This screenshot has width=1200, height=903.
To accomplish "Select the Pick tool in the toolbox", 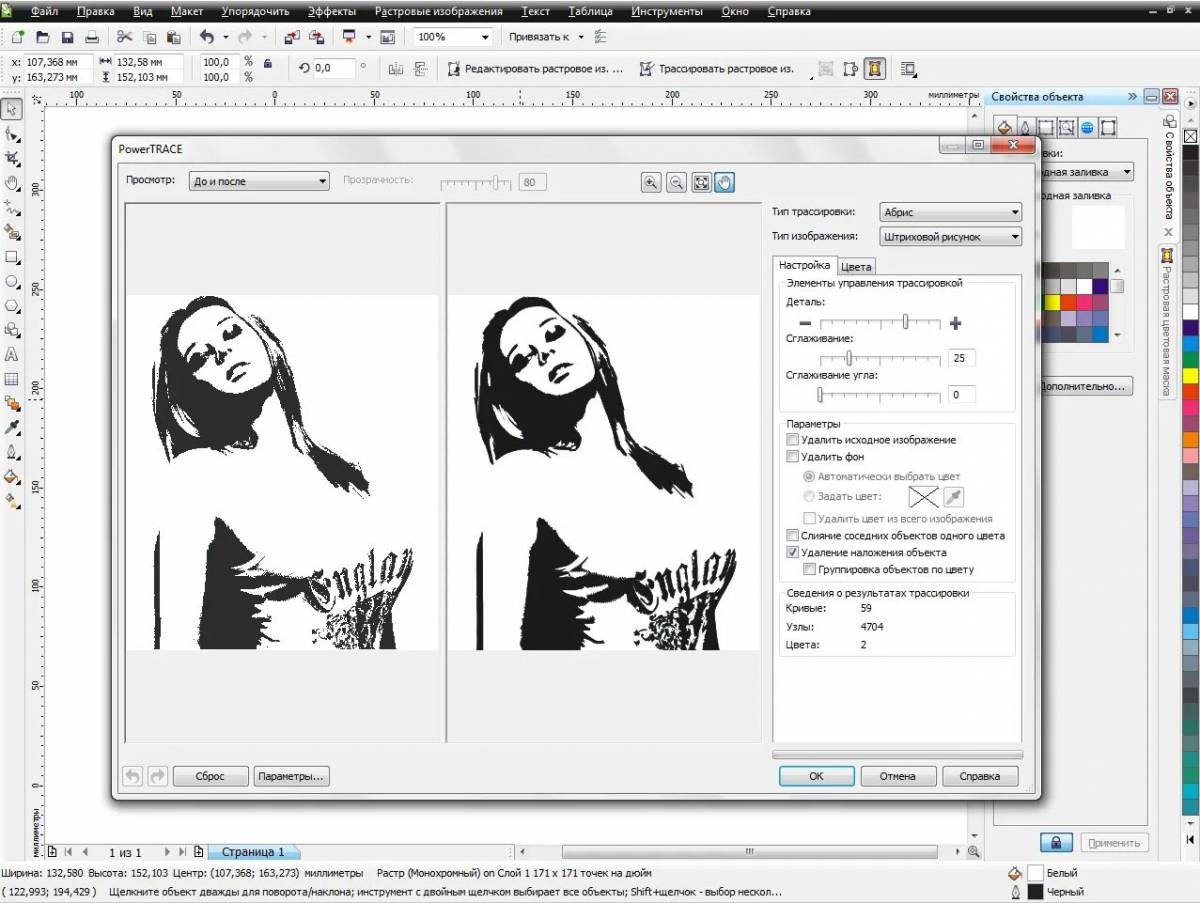I will tap(13, 110).
